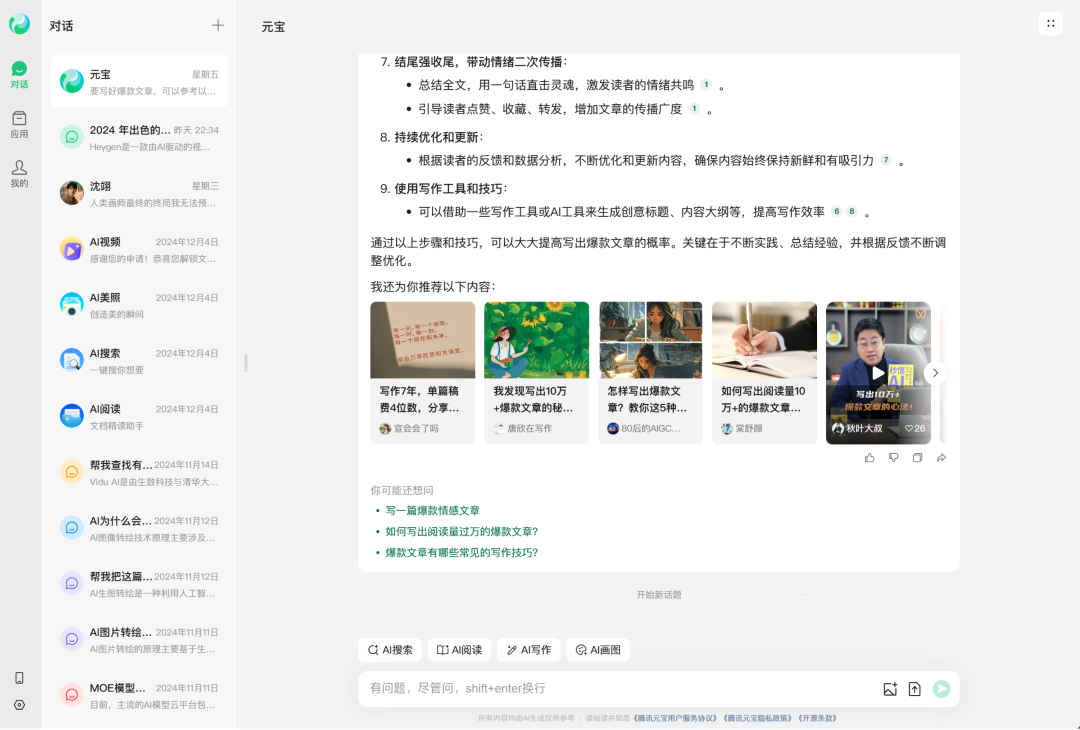Open the 帮我把这篇 conversation
The width and height of the screenshot is (1080, 730).
139,583
